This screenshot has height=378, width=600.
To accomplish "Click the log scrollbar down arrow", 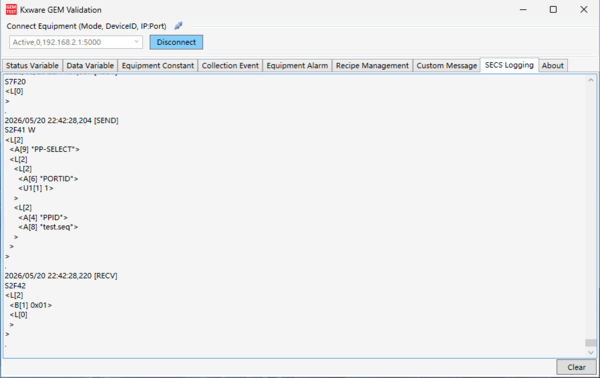I will click(590, 352).
